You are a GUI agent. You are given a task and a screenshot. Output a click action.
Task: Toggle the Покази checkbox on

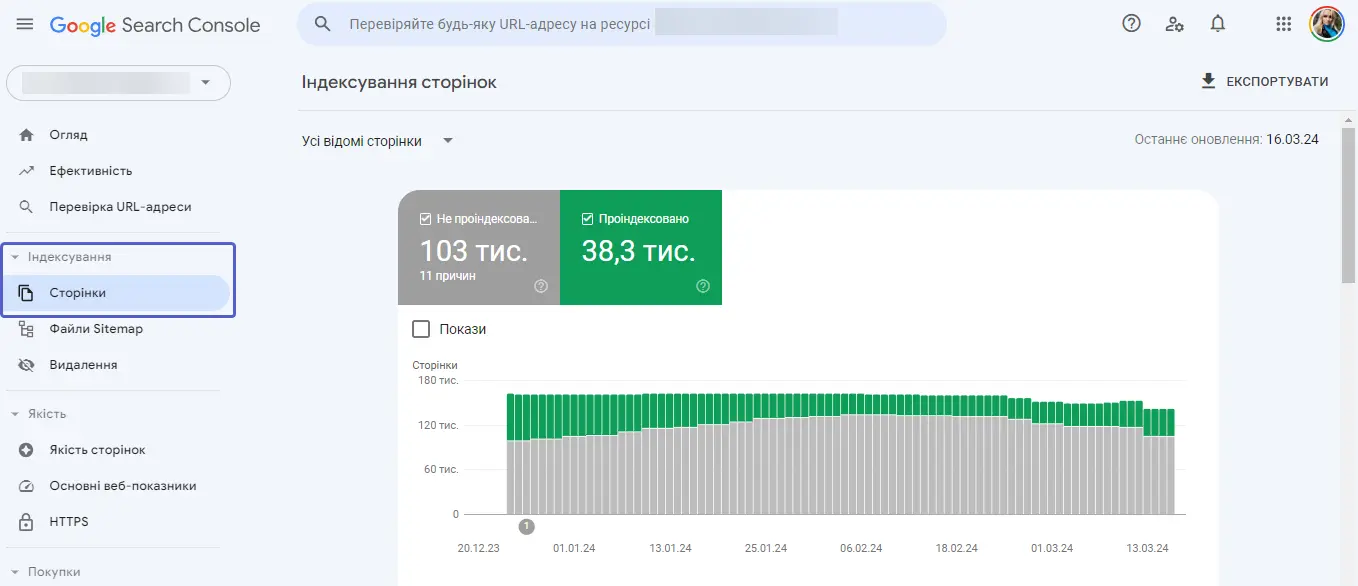[421, 328]
